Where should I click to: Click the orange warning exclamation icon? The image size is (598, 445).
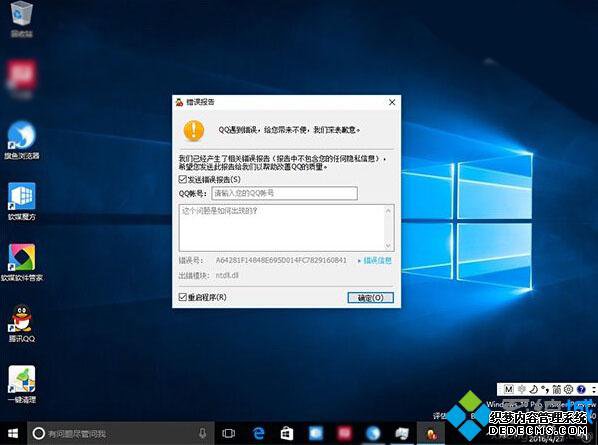pyautogui.click(x=194, y=130)
